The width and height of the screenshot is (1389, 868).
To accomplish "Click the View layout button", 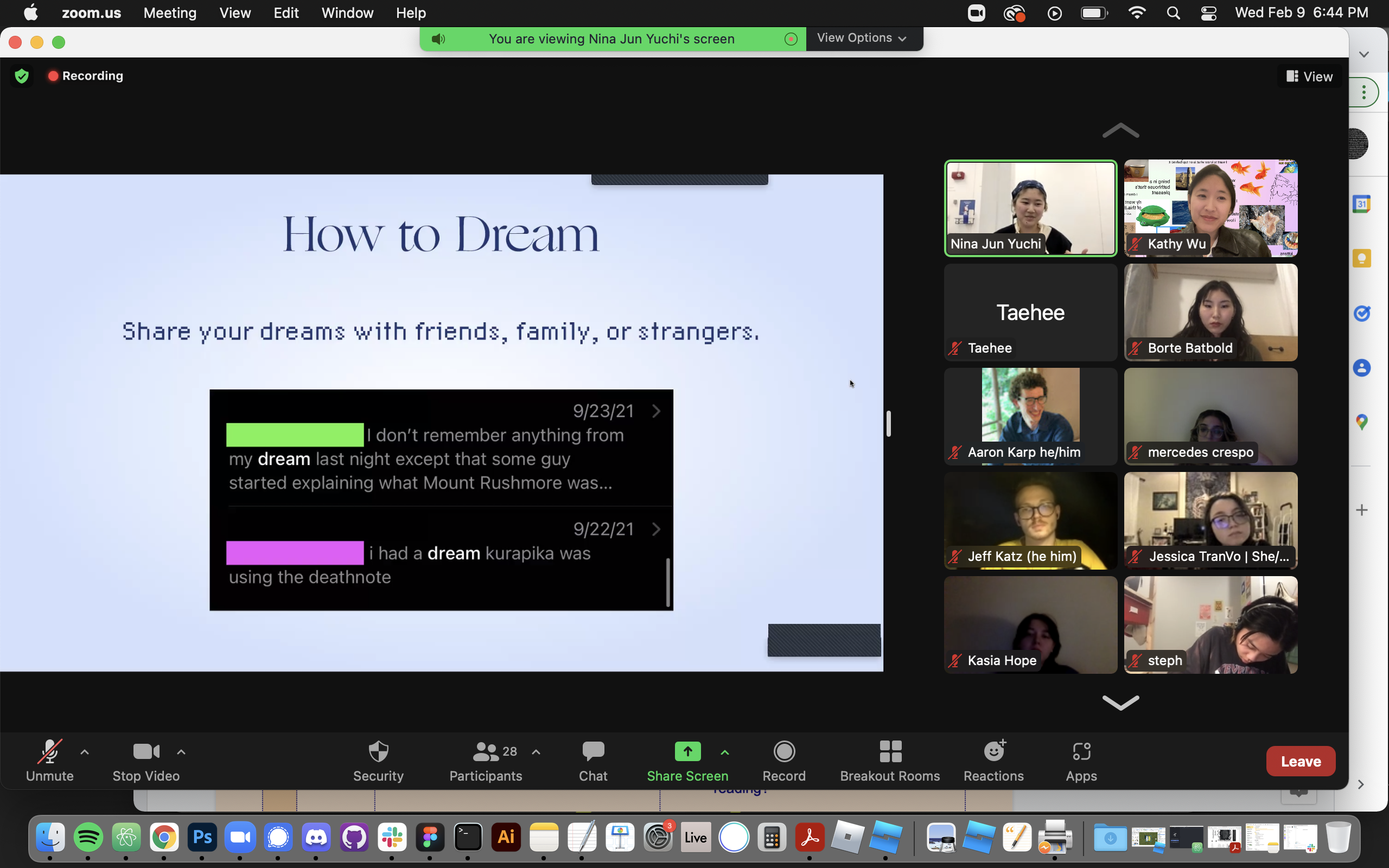I will point(1309,76).
